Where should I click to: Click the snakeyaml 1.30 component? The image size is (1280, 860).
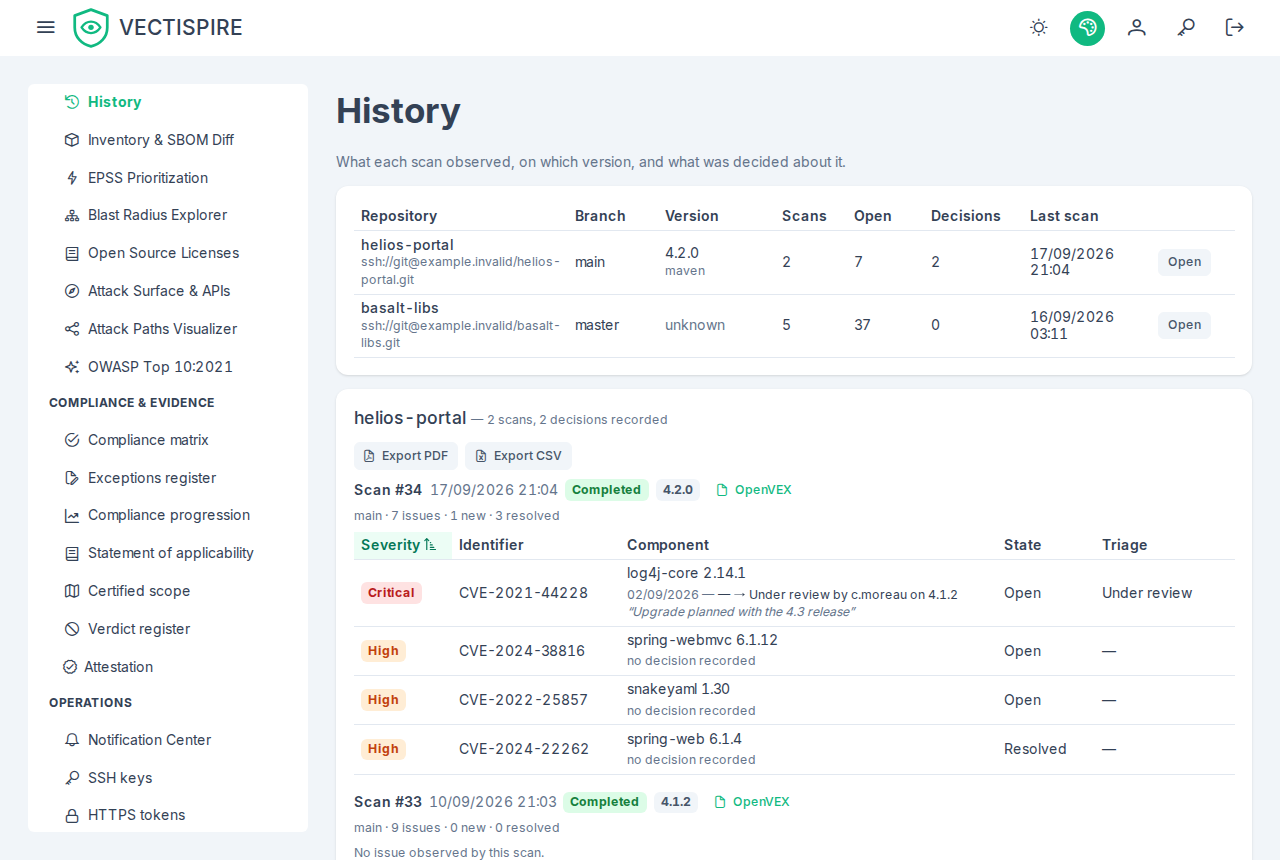click(678, 689)
